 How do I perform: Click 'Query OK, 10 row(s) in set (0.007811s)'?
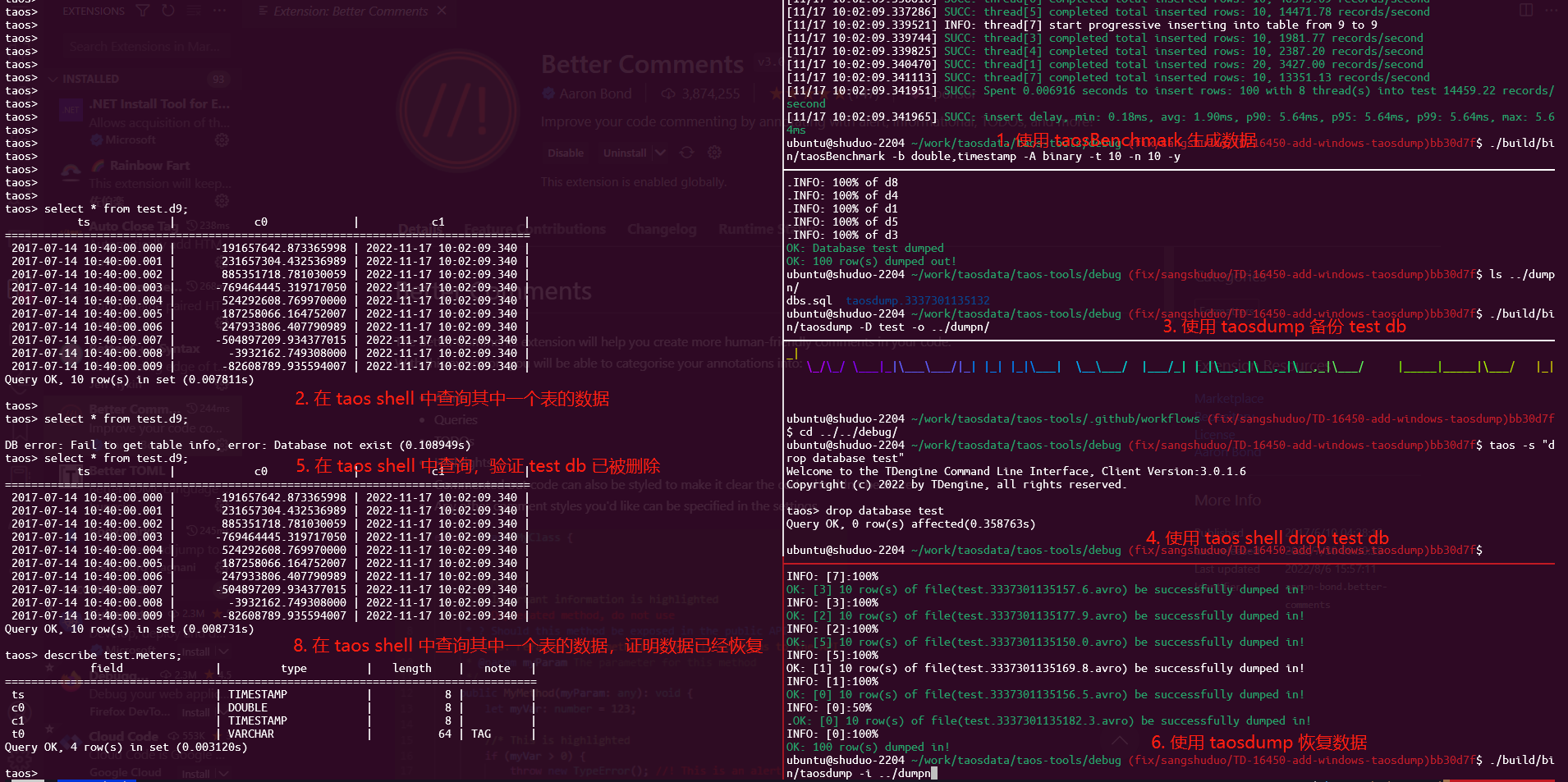coord(130,380)
